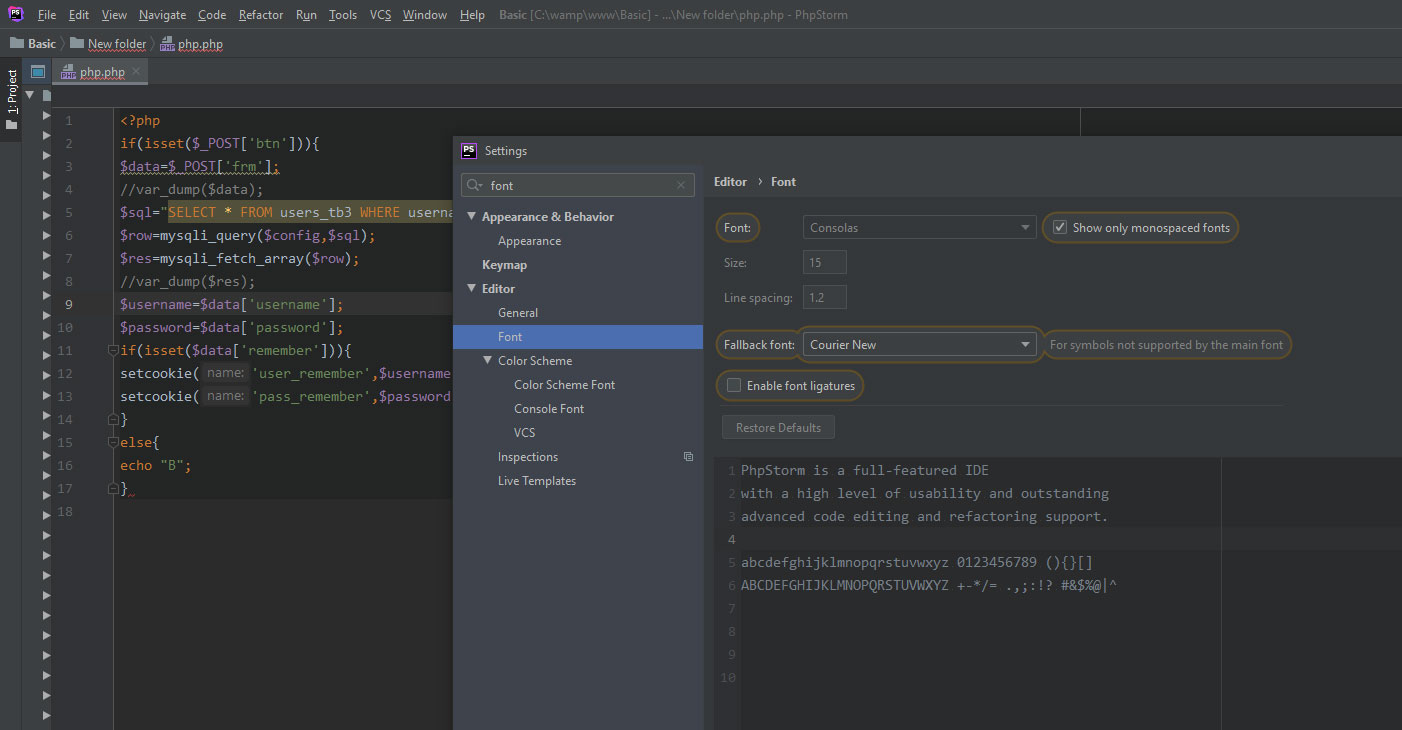Screen dimensions: 1402x730
Task: Clear the settings search field
Action: (682, 185)
